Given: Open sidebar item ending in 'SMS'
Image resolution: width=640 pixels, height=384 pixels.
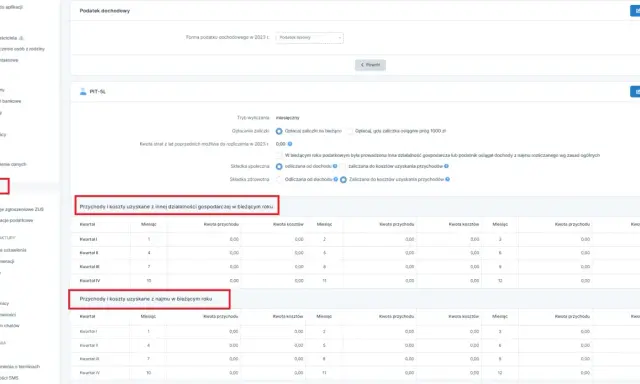Looking at the screenshot, I should click(x=9, y=378).
